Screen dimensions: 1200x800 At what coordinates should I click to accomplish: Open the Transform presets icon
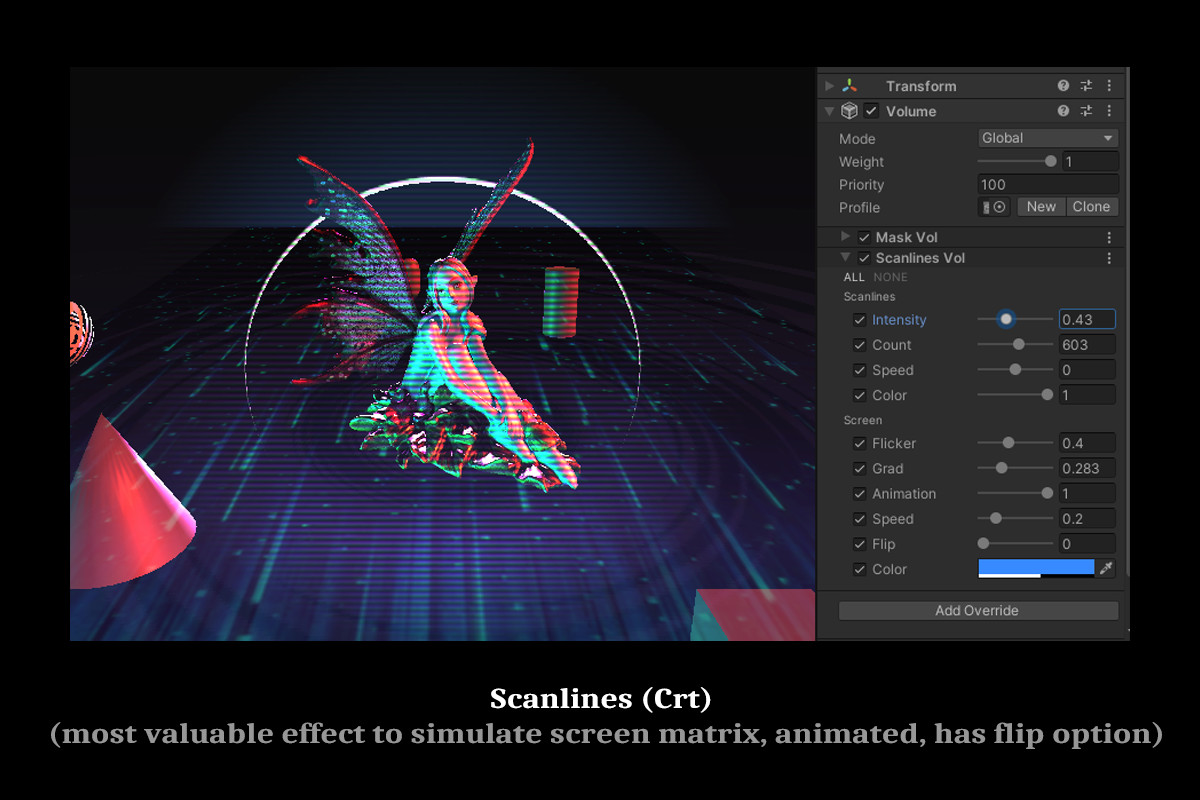pyautogui.click(x=1086, y=85)
